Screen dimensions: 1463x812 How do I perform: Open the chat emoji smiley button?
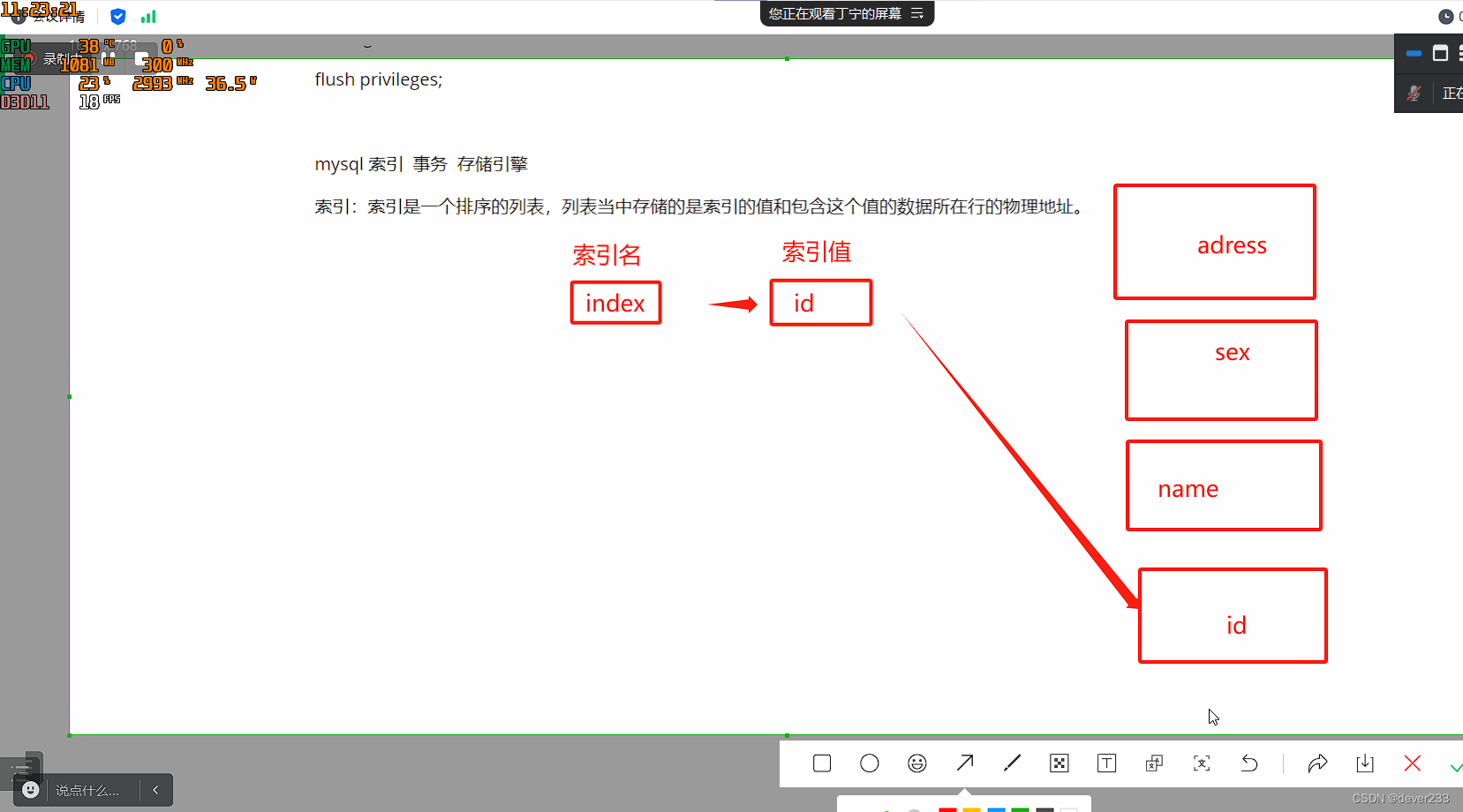(x=31, y=790)
